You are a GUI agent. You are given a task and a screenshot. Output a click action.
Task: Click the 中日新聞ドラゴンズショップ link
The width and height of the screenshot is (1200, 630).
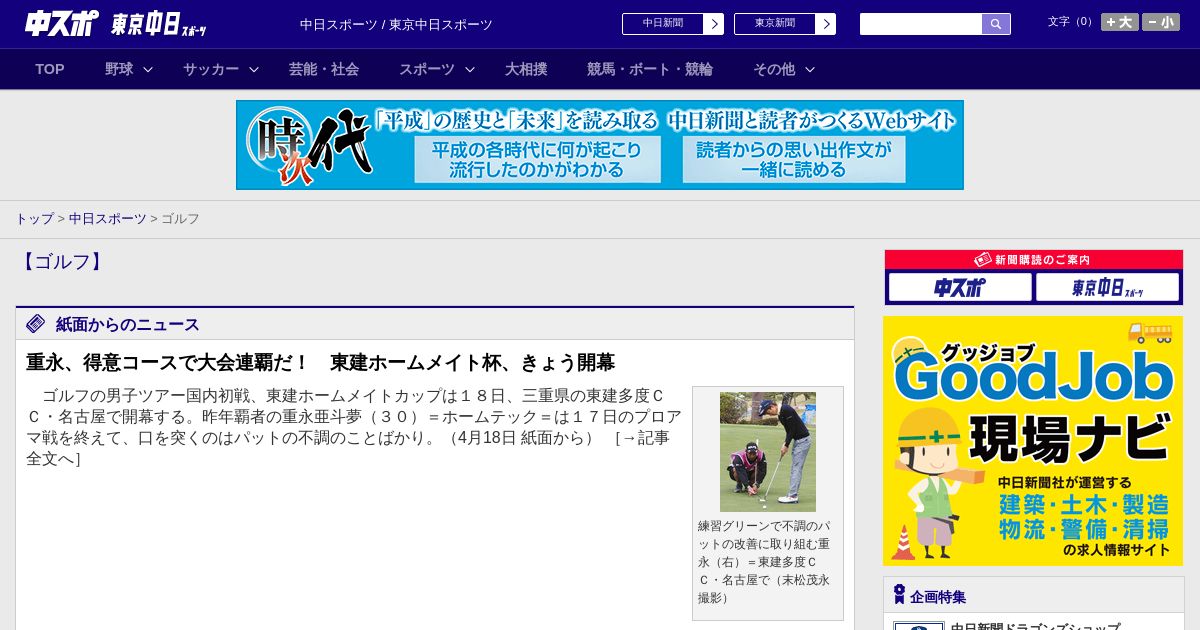coord(1035,626)
